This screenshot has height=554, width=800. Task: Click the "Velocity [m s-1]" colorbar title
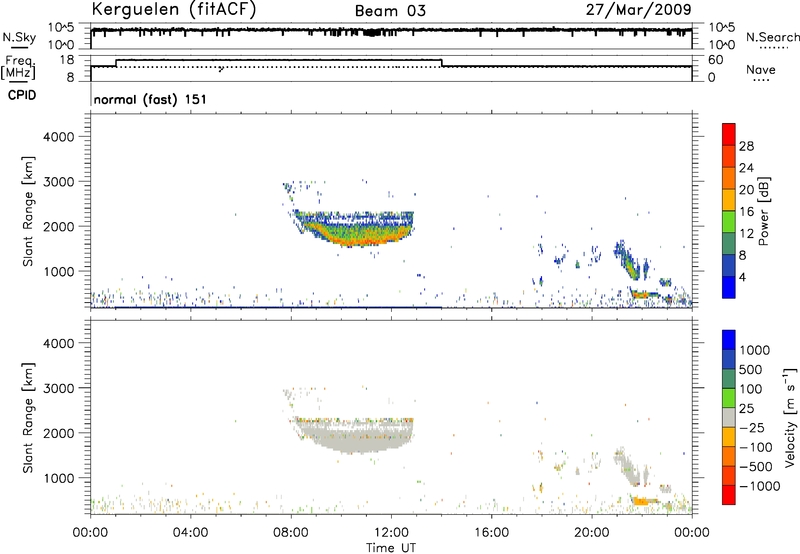point(790,417)
